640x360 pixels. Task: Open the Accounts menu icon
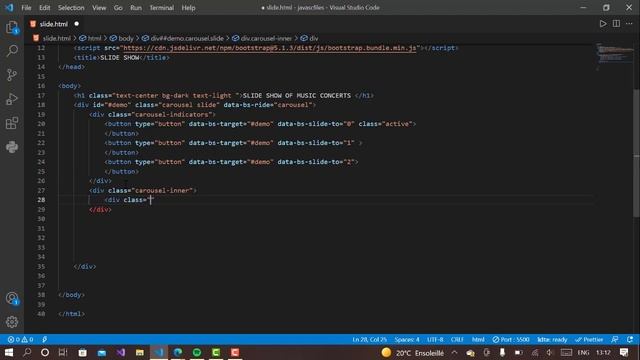[x=12, y=298]
